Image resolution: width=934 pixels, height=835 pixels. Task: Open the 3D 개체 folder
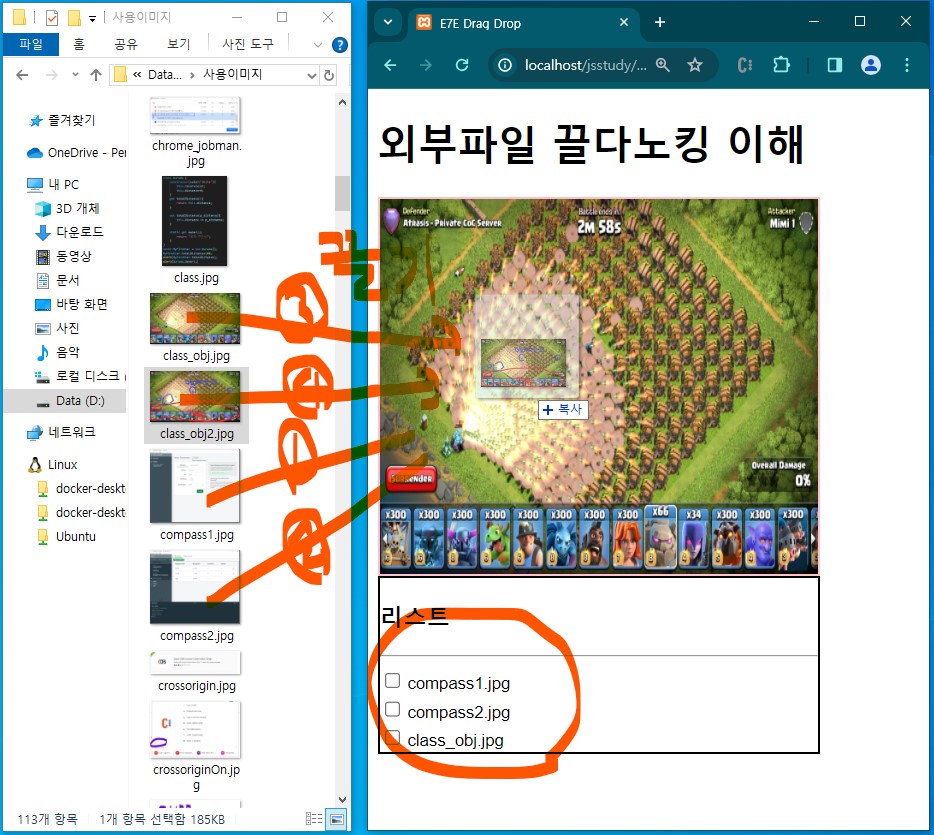(67, 208)
